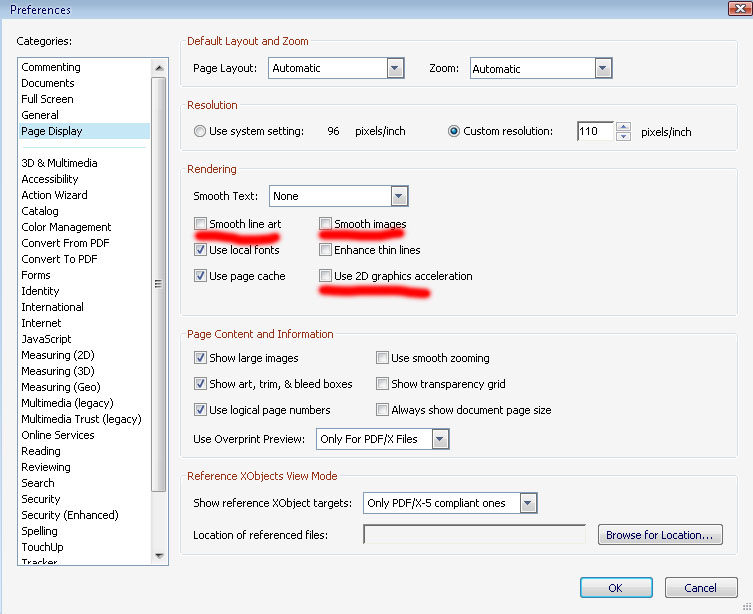The width and height of the screenshot is (753, 614).
Task: Increase custom resolution with up arrow
Action: point(623,127)
